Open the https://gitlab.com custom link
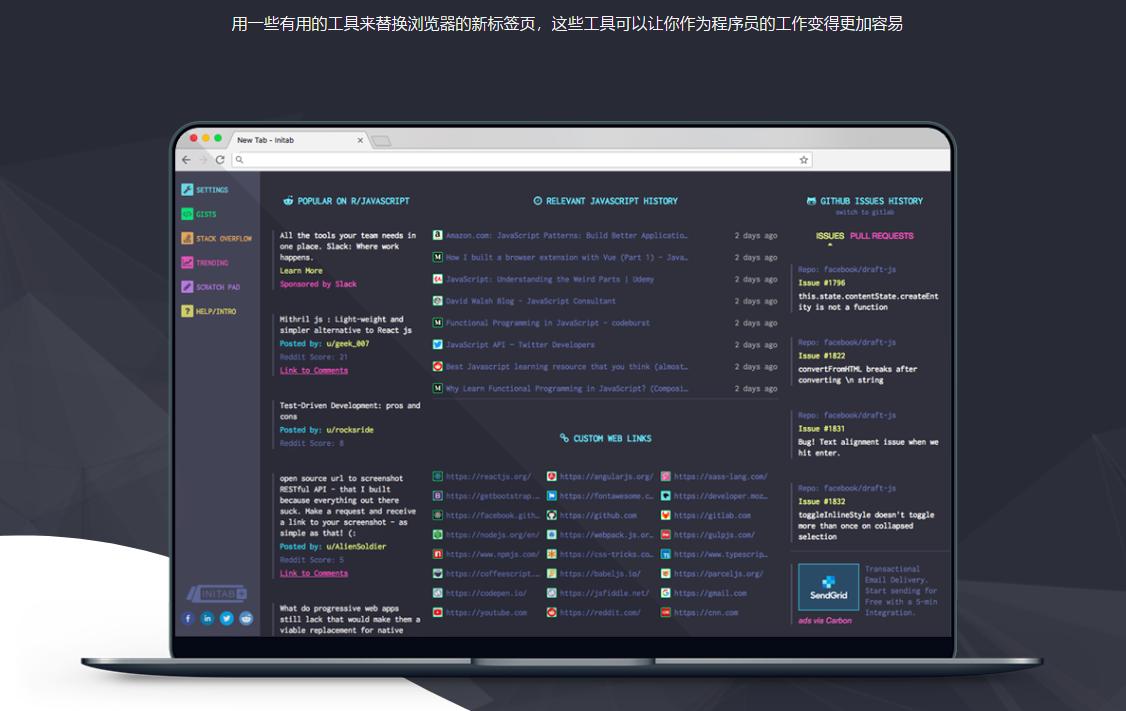Image resolution: width=1126 pixels, height=711 pixels. pyautogui.click(x=712, y=516)
